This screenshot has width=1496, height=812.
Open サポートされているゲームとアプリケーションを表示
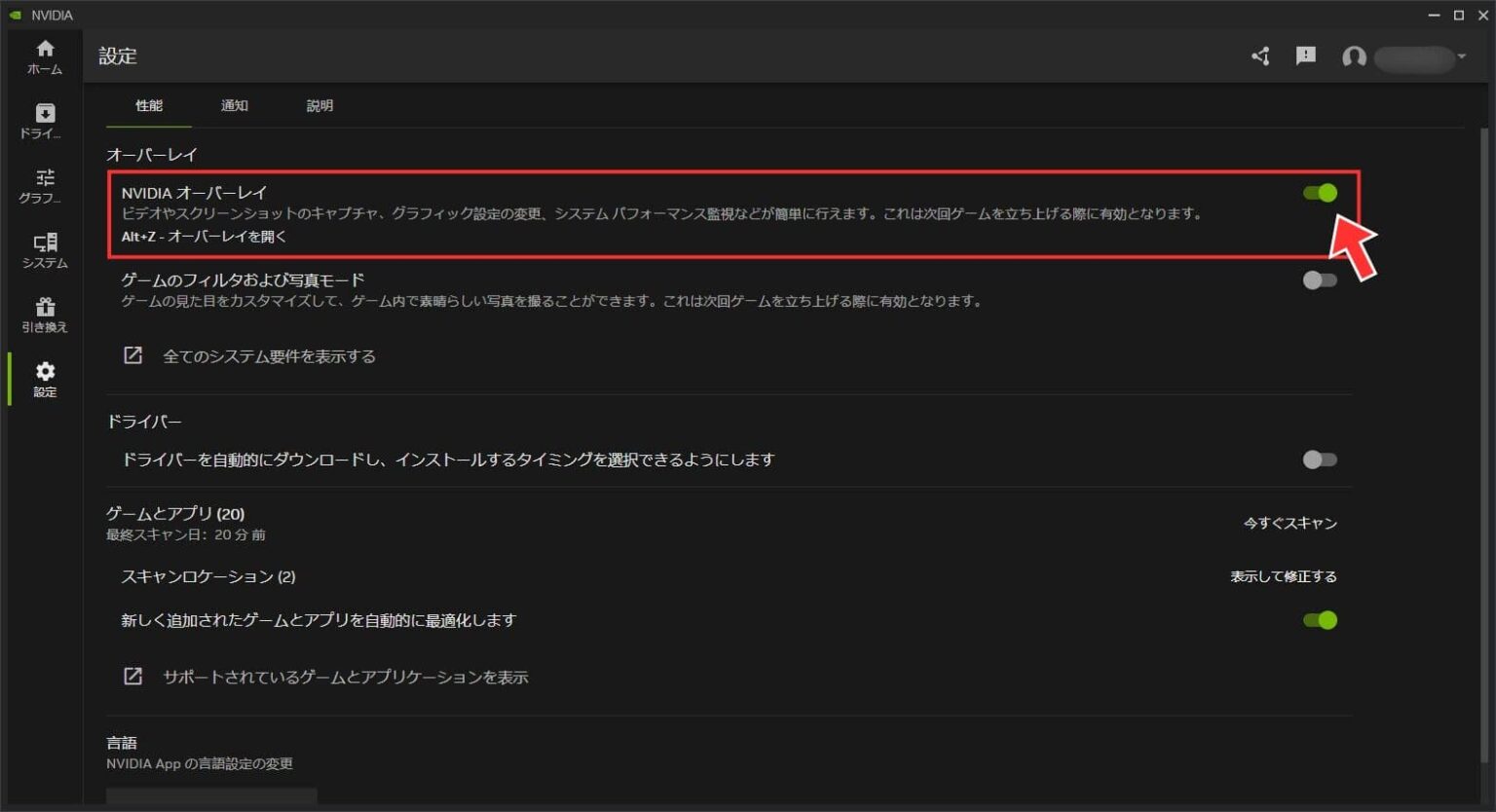pyautogui.click(x=345, y=677)
